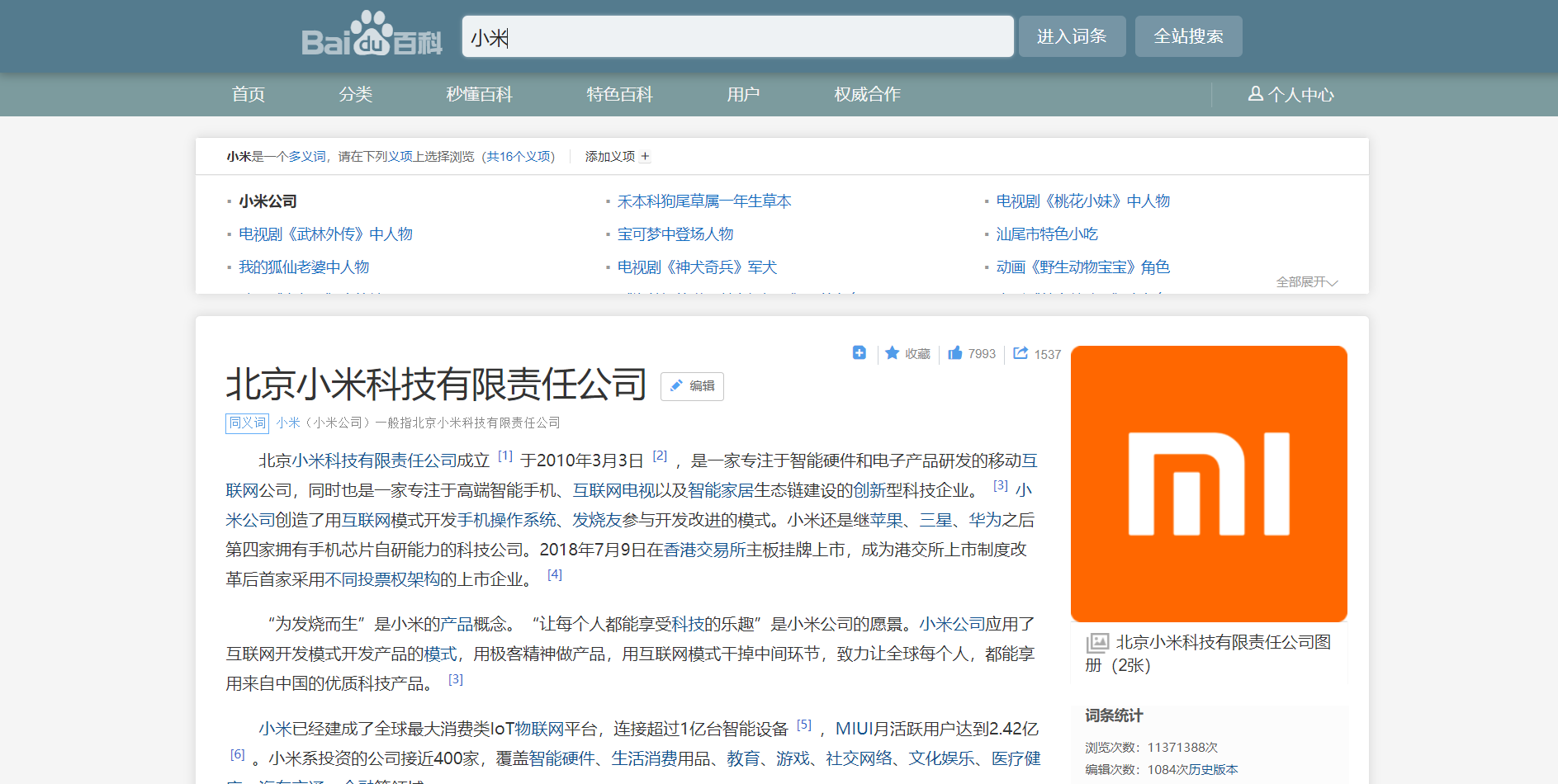The width and height of the screenshot is (1558, 784).
Task: Click citation reference [5]
Action: [804, 725]
